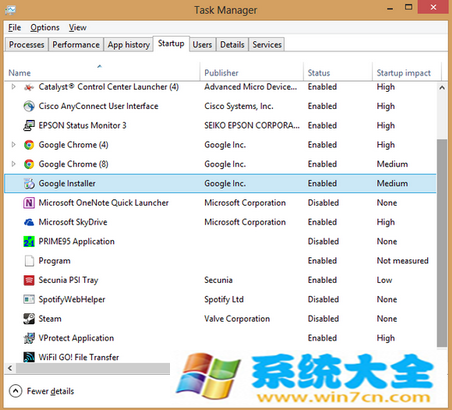Collapse view with Fewer details arrow icon
452x410 pixels.
pyautogui.click(x=15, y=391)
